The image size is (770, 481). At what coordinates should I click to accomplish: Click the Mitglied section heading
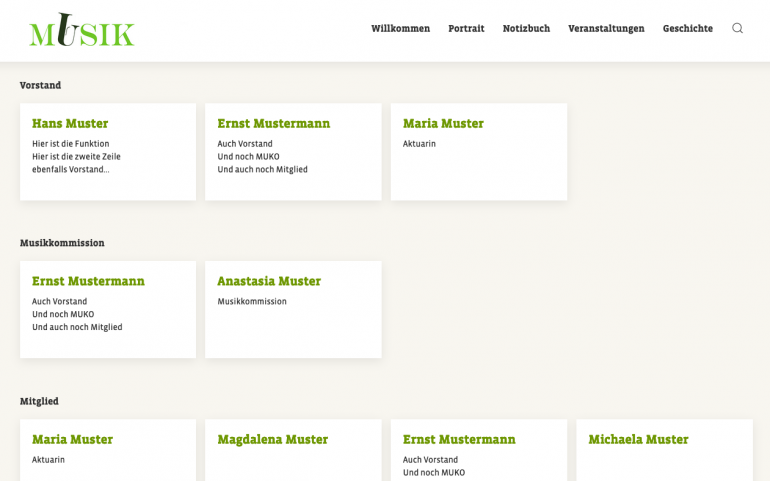[x=39, y=401]
